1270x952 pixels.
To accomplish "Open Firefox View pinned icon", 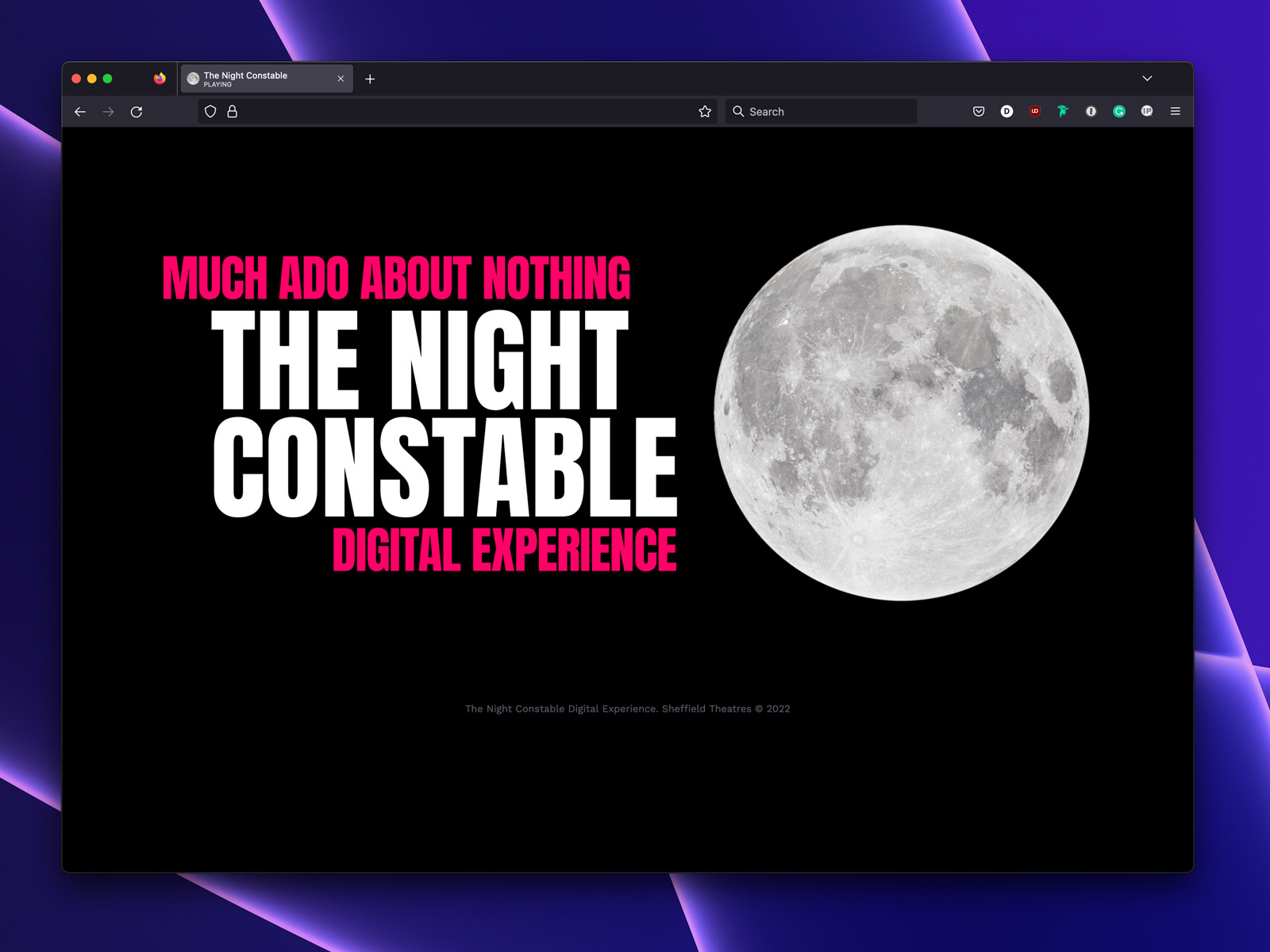I will point(160,79).
